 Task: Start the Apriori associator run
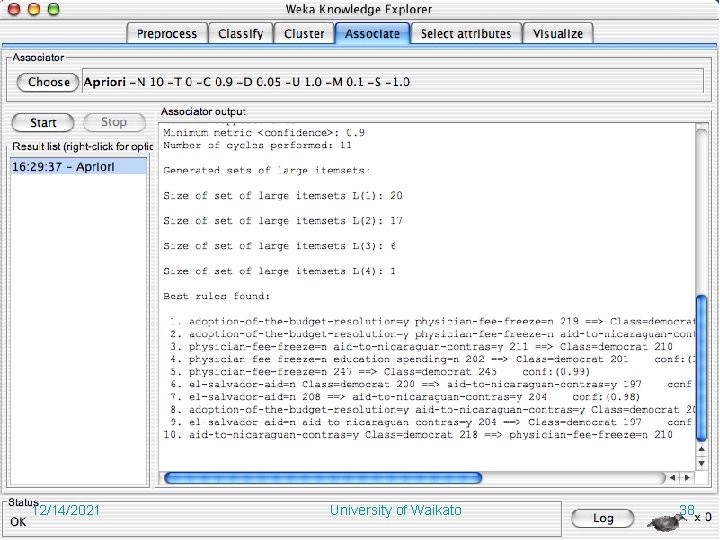tap(43, 123)
